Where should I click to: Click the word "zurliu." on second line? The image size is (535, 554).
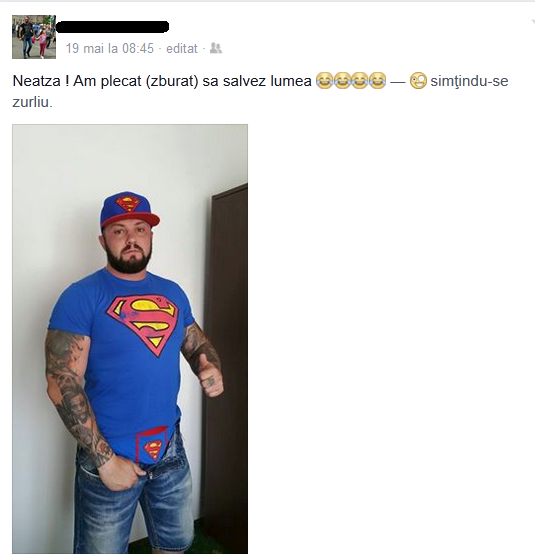(32, 102)
